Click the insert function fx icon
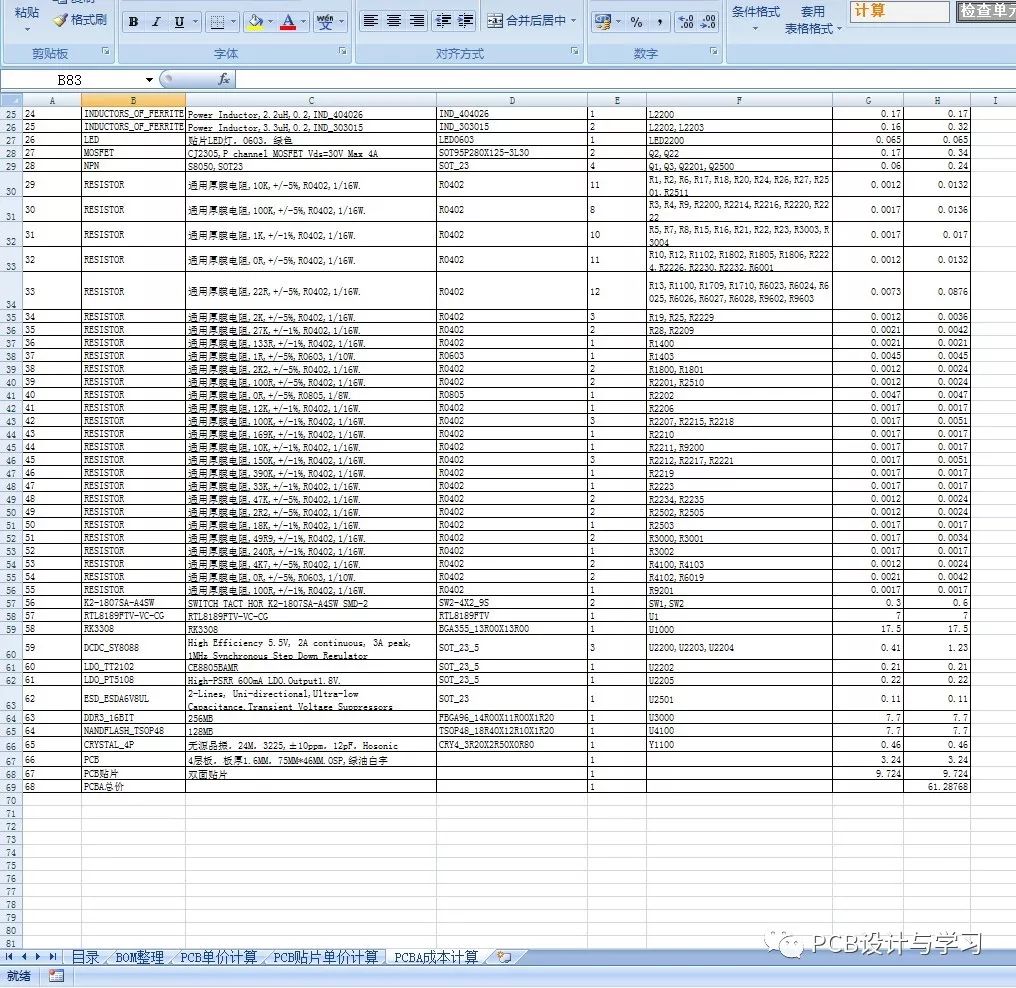 224,79
